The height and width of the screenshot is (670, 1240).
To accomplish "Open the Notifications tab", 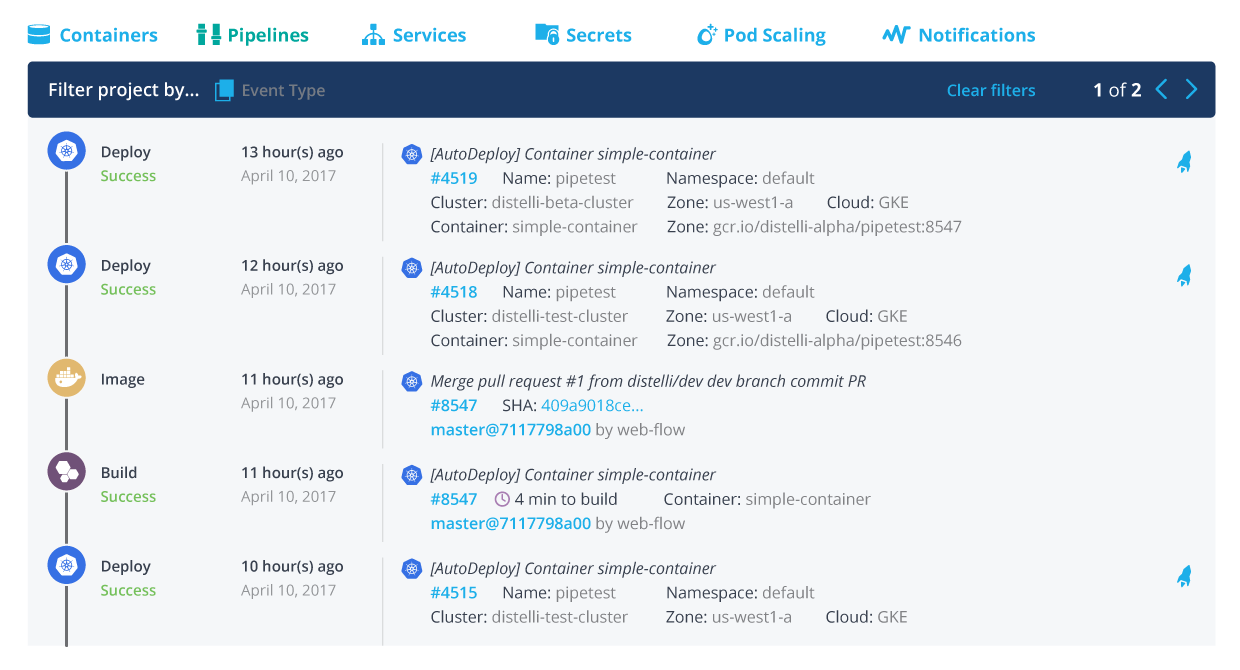I will click(959, 35).
